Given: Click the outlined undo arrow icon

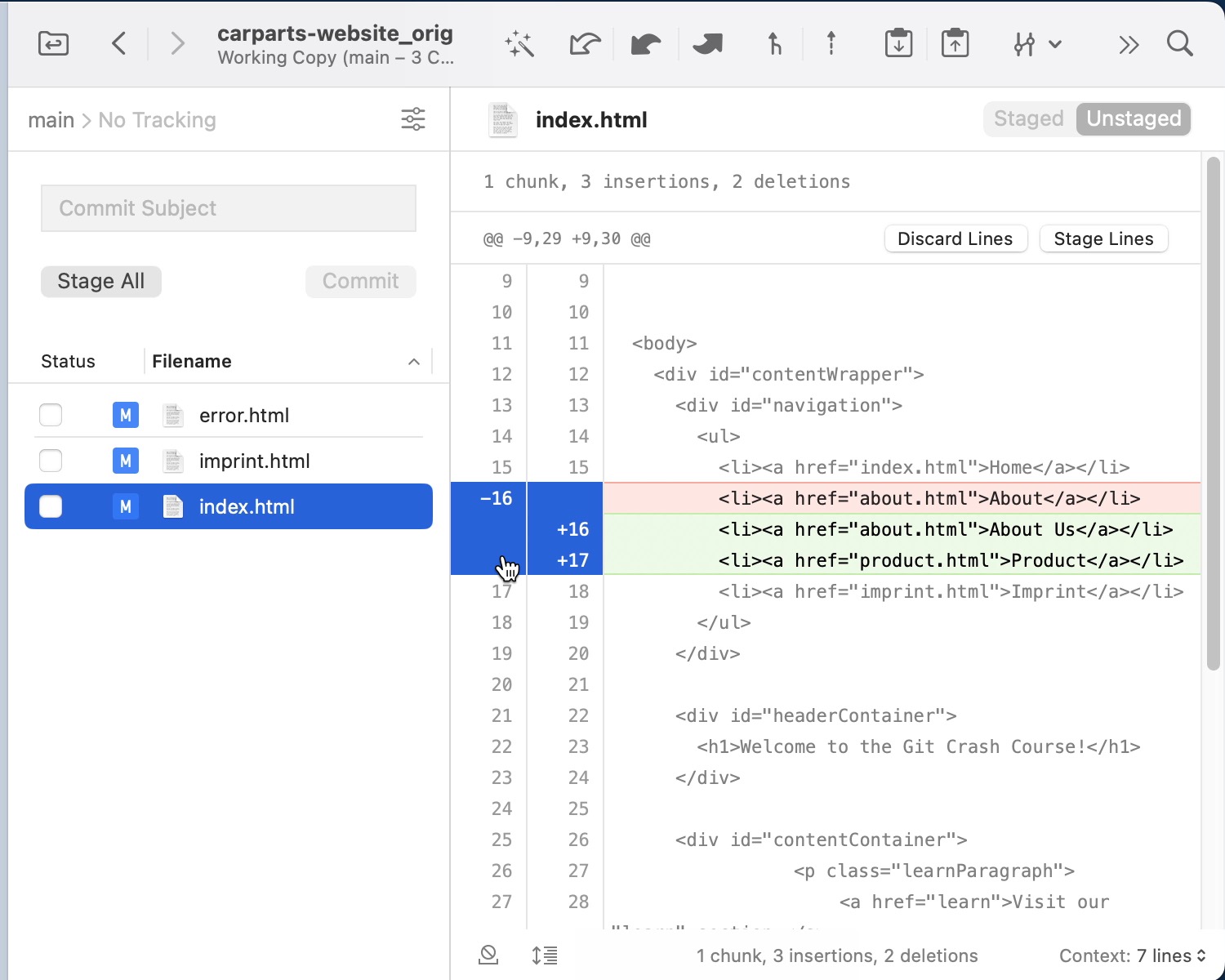Looking at the screenshot, I should (x=585, y=43).
